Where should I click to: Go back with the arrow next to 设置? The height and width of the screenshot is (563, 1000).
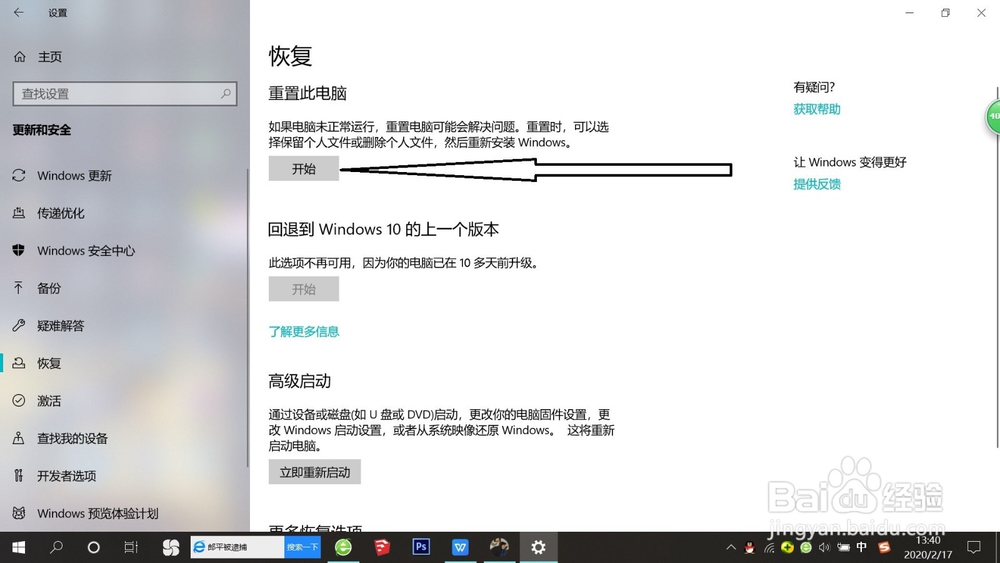pyautogui.click(x=18, y=12)
